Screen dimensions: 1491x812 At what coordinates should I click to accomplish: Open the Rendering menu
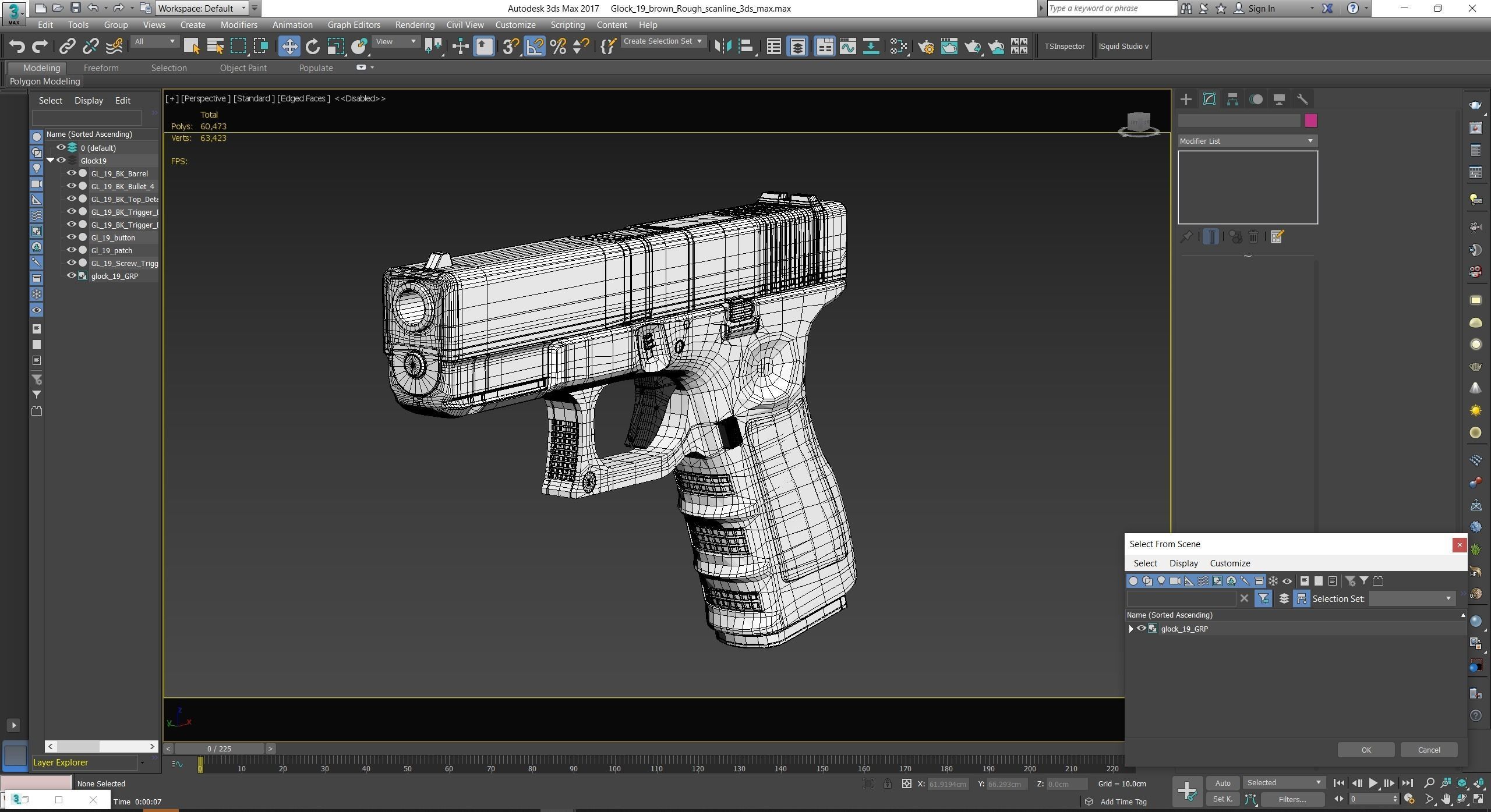(414, 25)
